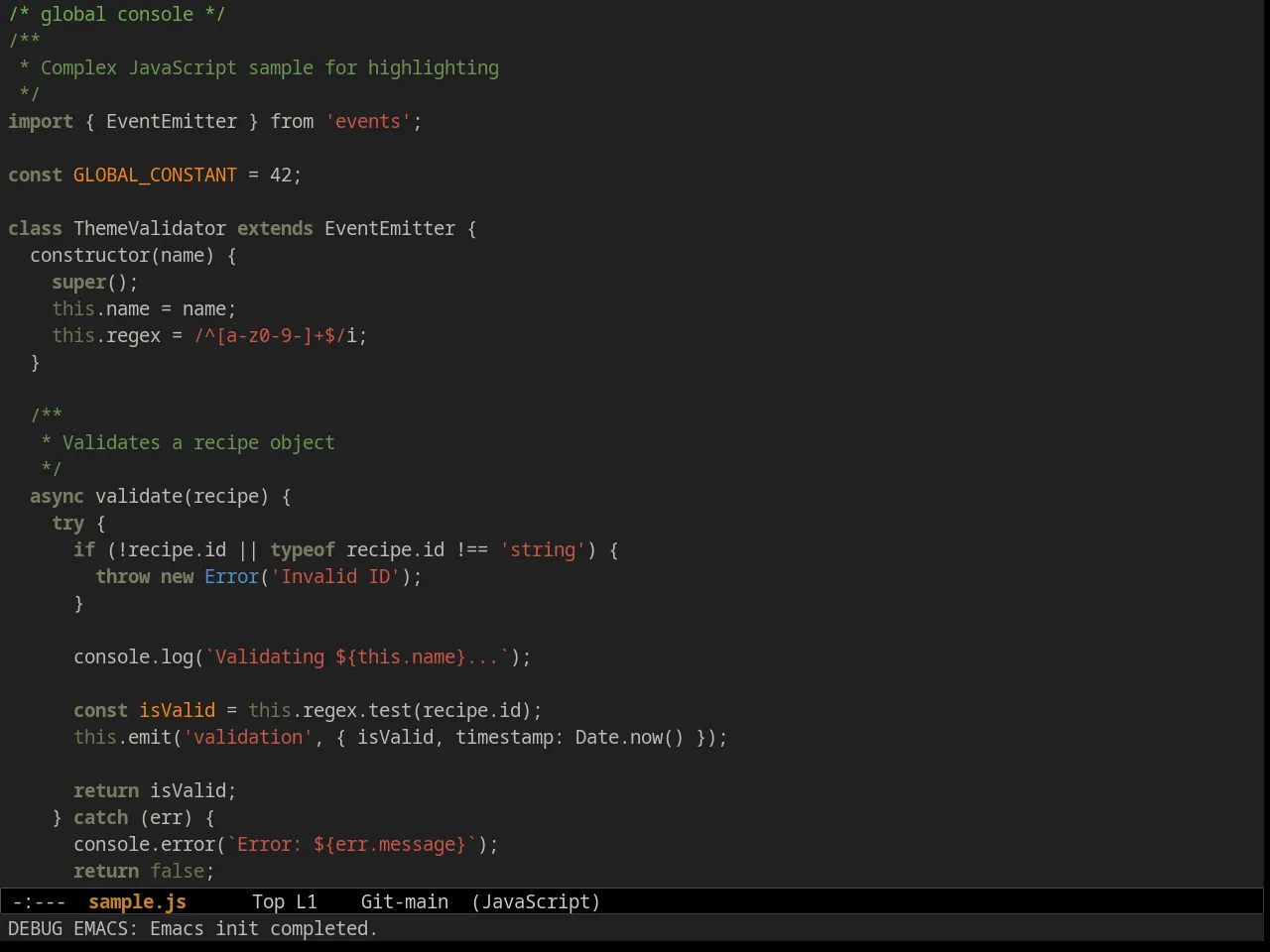
Task: Click 'console.log' call
Action: click(133, 656)
